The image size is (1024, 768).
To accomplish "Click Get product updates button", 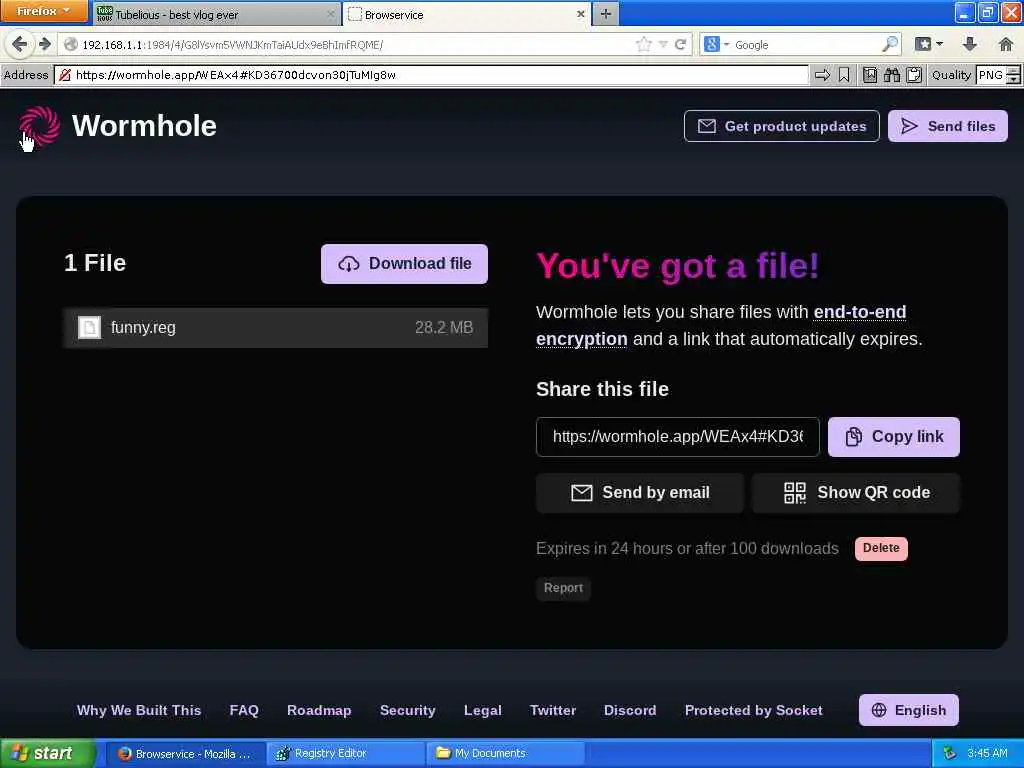I will pos(782,126).
